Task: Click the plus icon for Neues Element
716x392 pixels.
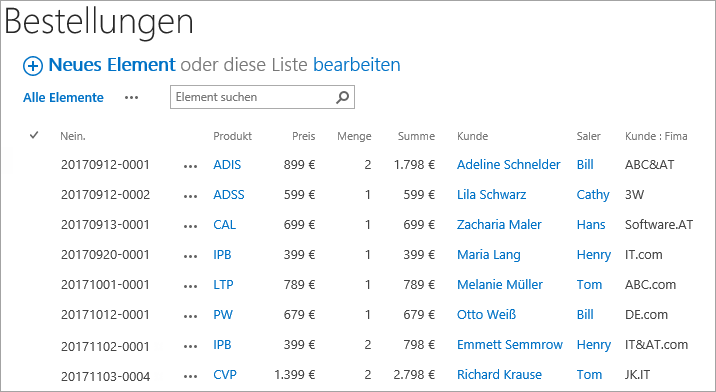Action: pos(33,66)
